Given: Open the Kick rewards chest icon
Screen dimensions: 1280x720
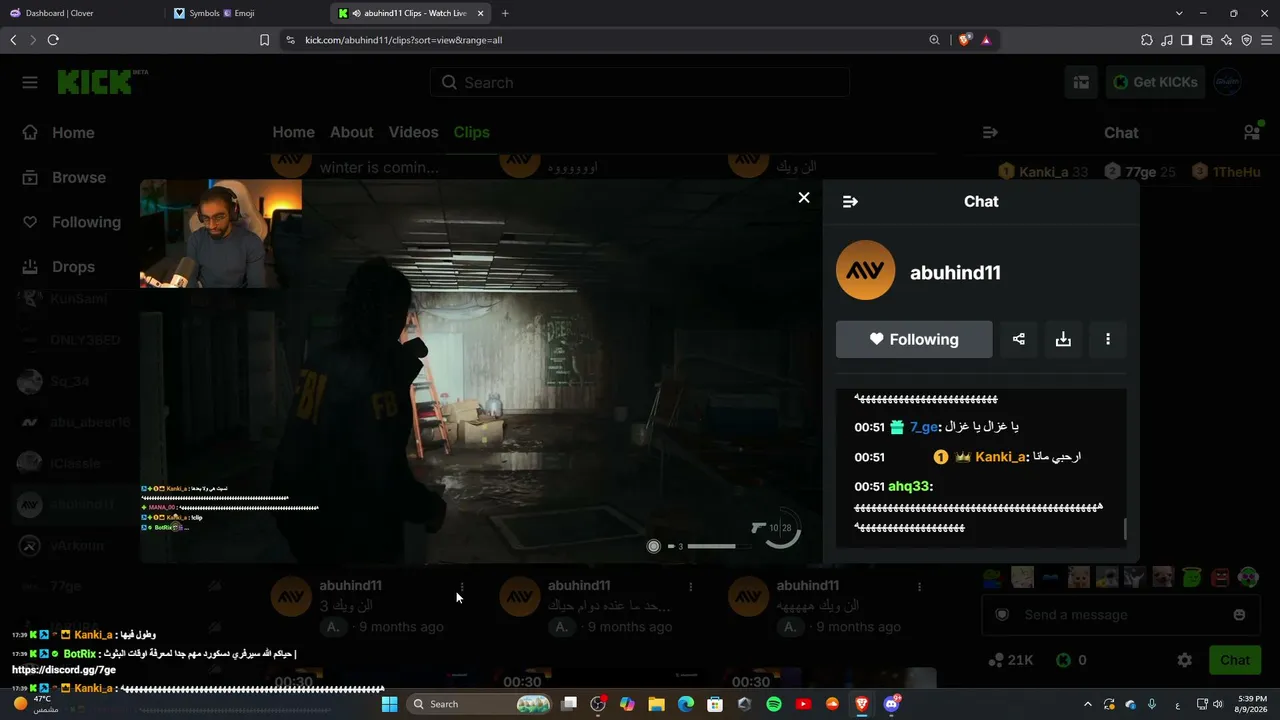Looking at the screenshot, I should tap(1081, 82).
